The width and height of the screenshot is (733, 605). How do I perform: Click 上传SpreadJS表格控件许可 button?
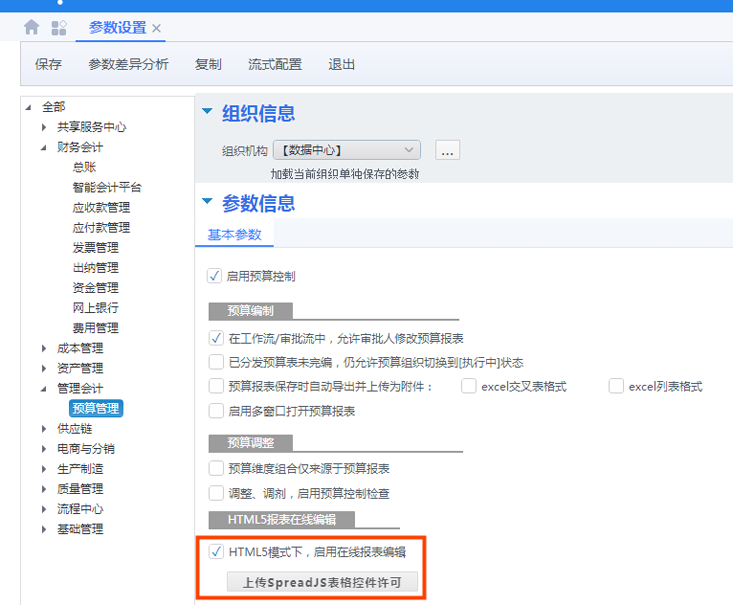tap(322, 582)
